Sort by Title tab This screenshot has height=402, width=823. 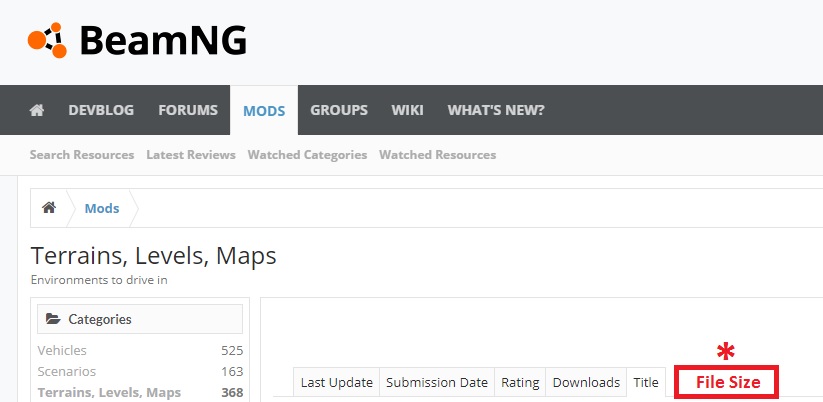646,382
